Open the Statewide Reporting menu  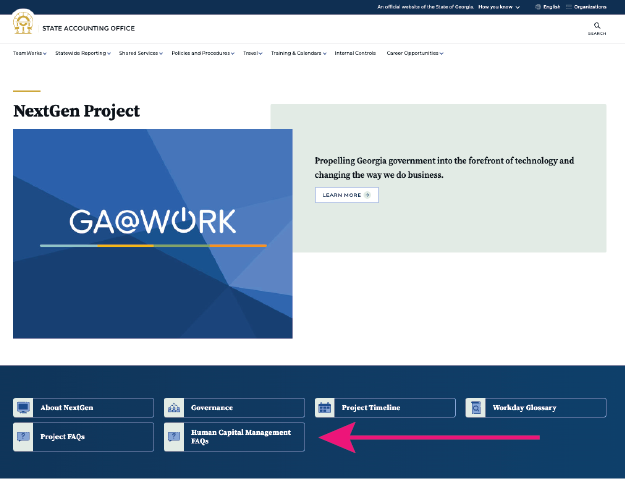pyautogui.click(x=83, y=53)
